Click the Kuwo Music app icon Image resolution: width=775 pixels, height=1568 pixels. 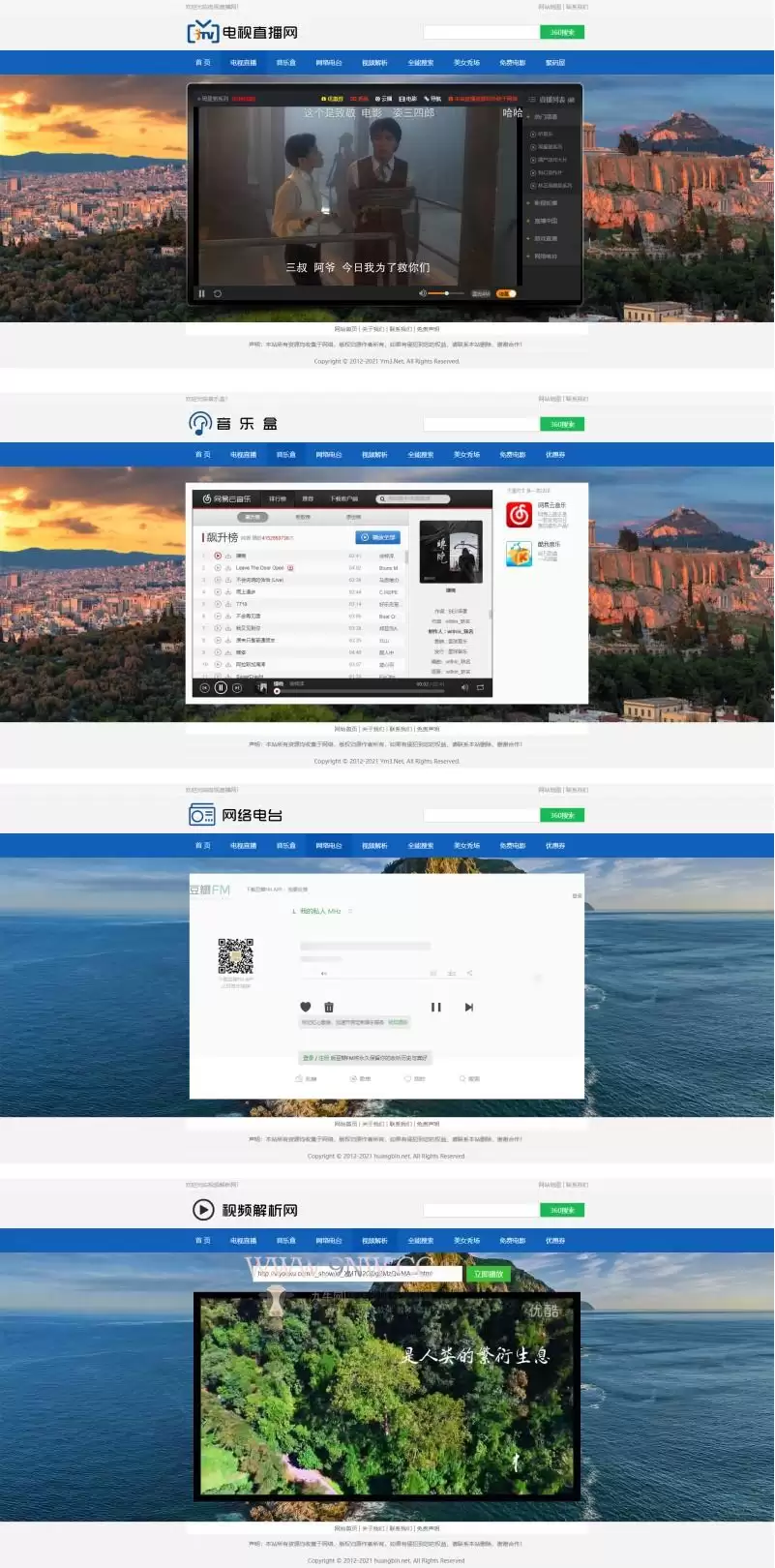click(519, 554)
